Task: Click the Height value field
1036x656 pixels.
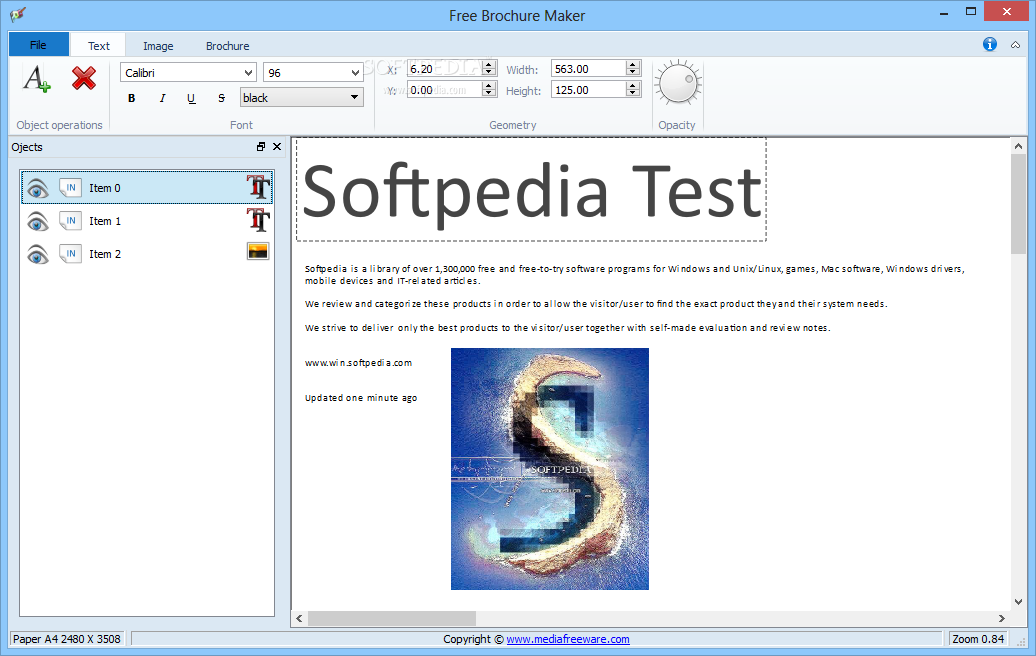Action: click(589, 90)
